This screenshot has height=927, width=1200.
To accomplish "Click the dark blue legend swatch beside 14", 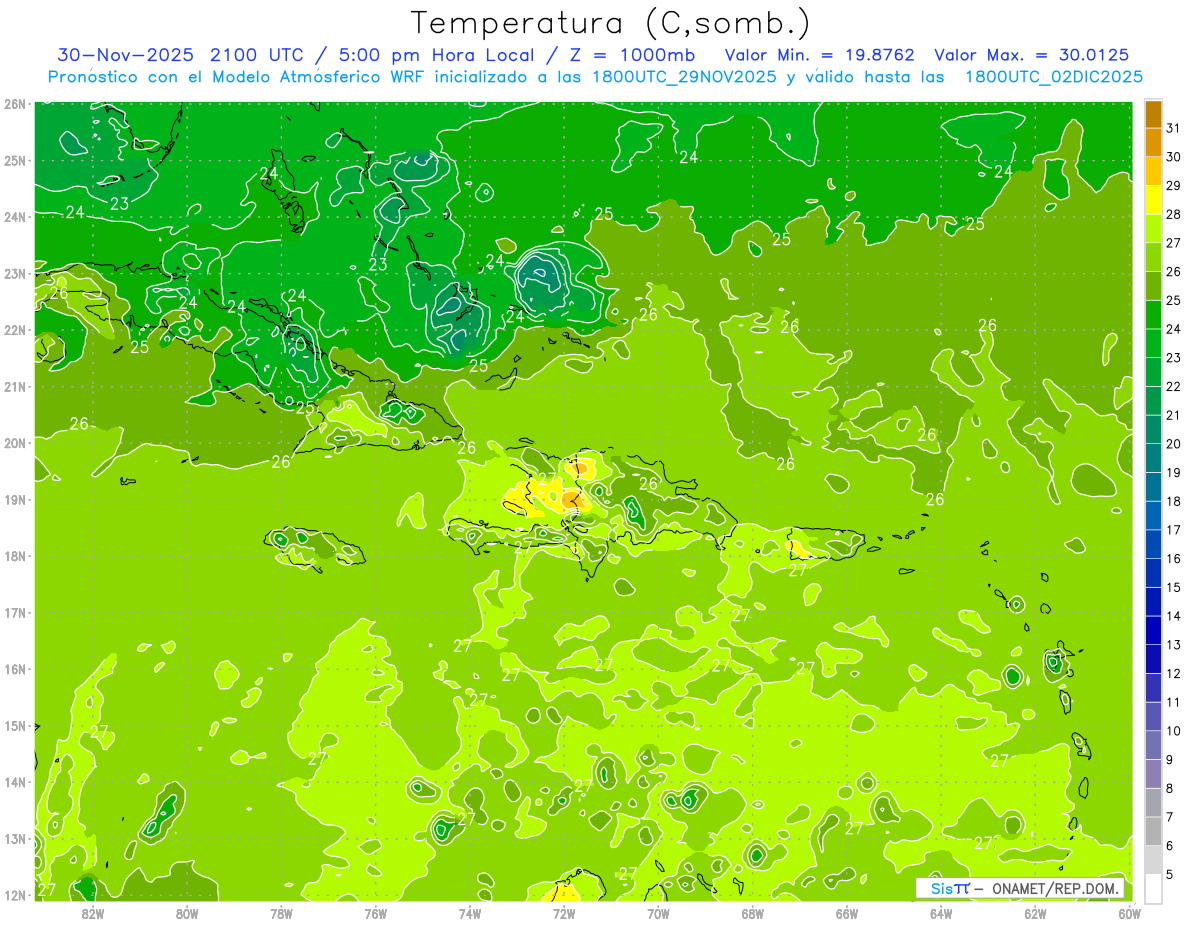I will coord(1153,630).
